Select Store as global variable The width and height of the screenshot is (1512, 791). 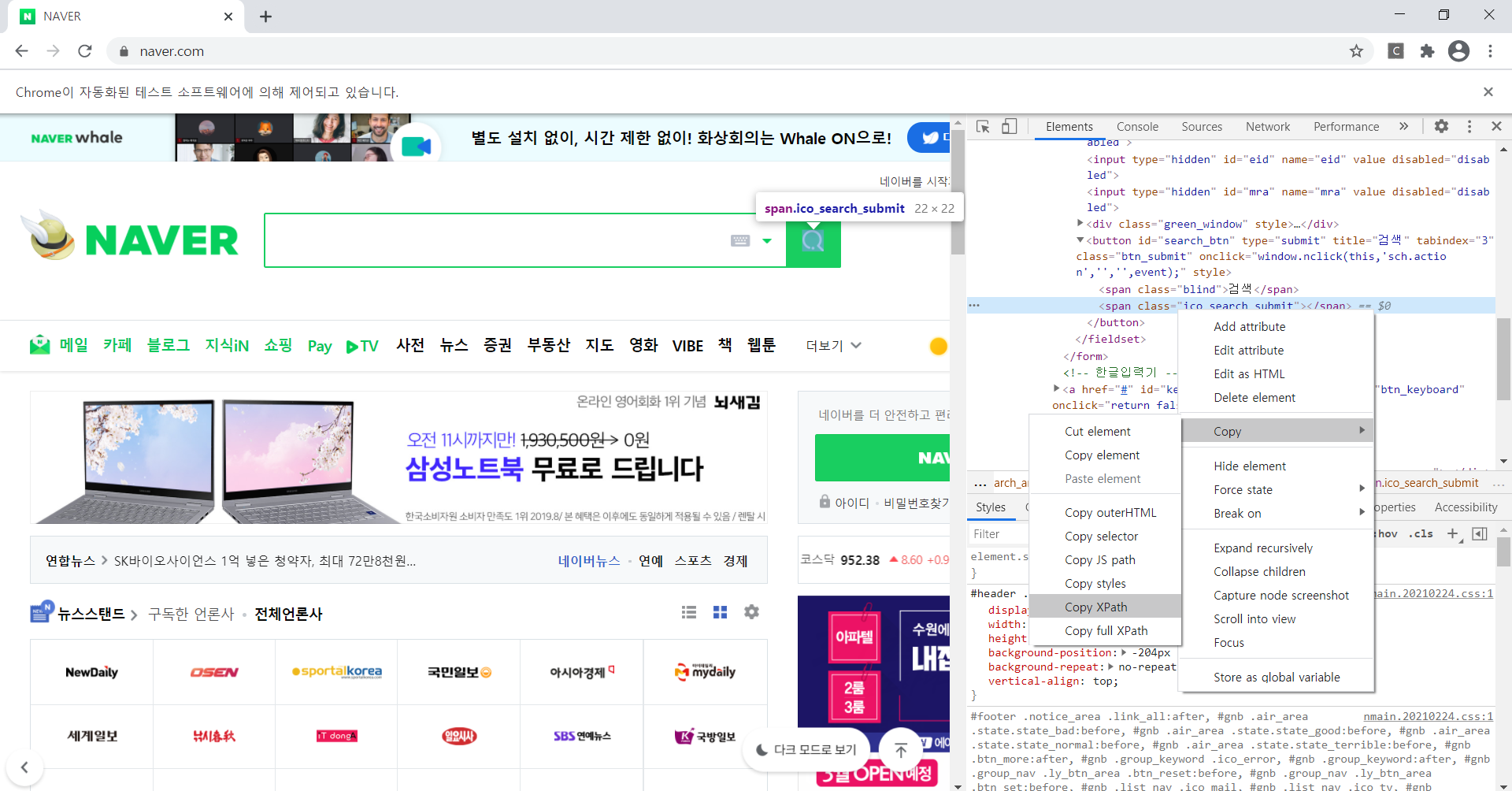[x=1276, y=677]
